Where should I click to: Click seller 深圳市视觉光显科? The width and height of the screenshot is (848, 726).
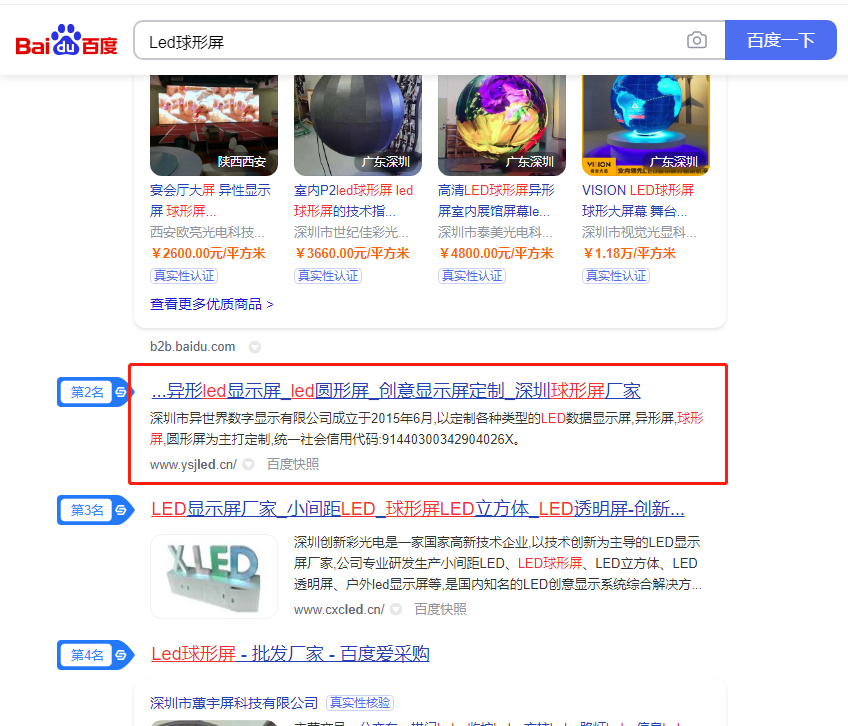click(x=639, y=232)
